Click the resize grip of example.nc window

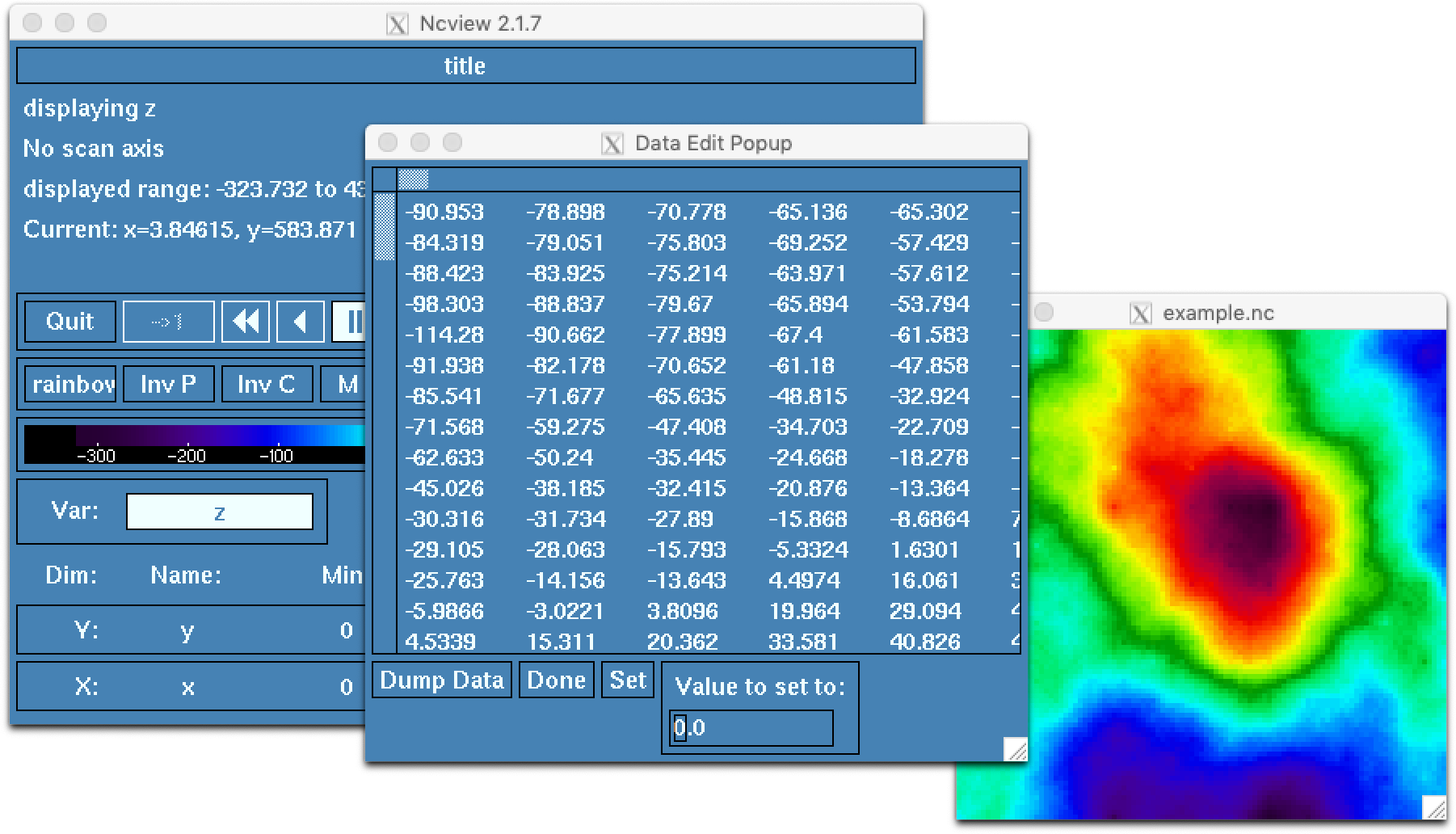(x=1435, y=807)
